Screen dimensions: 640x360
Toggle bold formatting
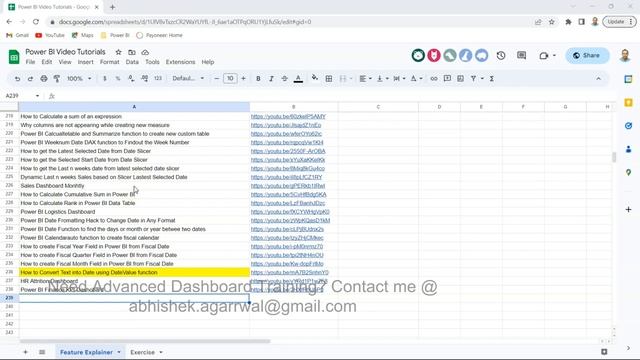[258, 78]
